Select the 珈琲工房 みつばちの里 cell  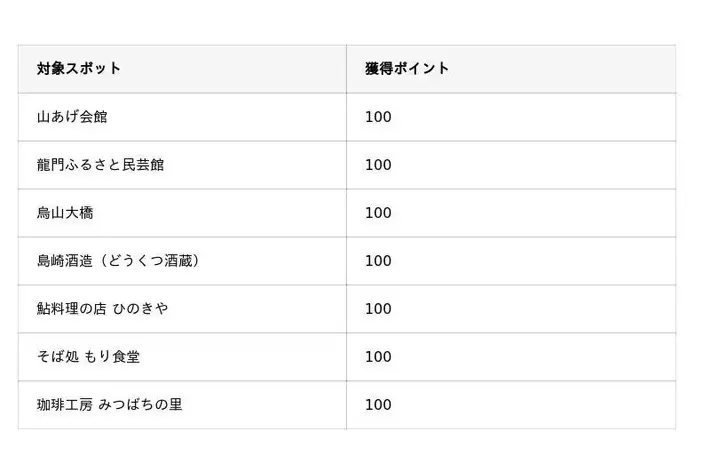click(182, 405)
